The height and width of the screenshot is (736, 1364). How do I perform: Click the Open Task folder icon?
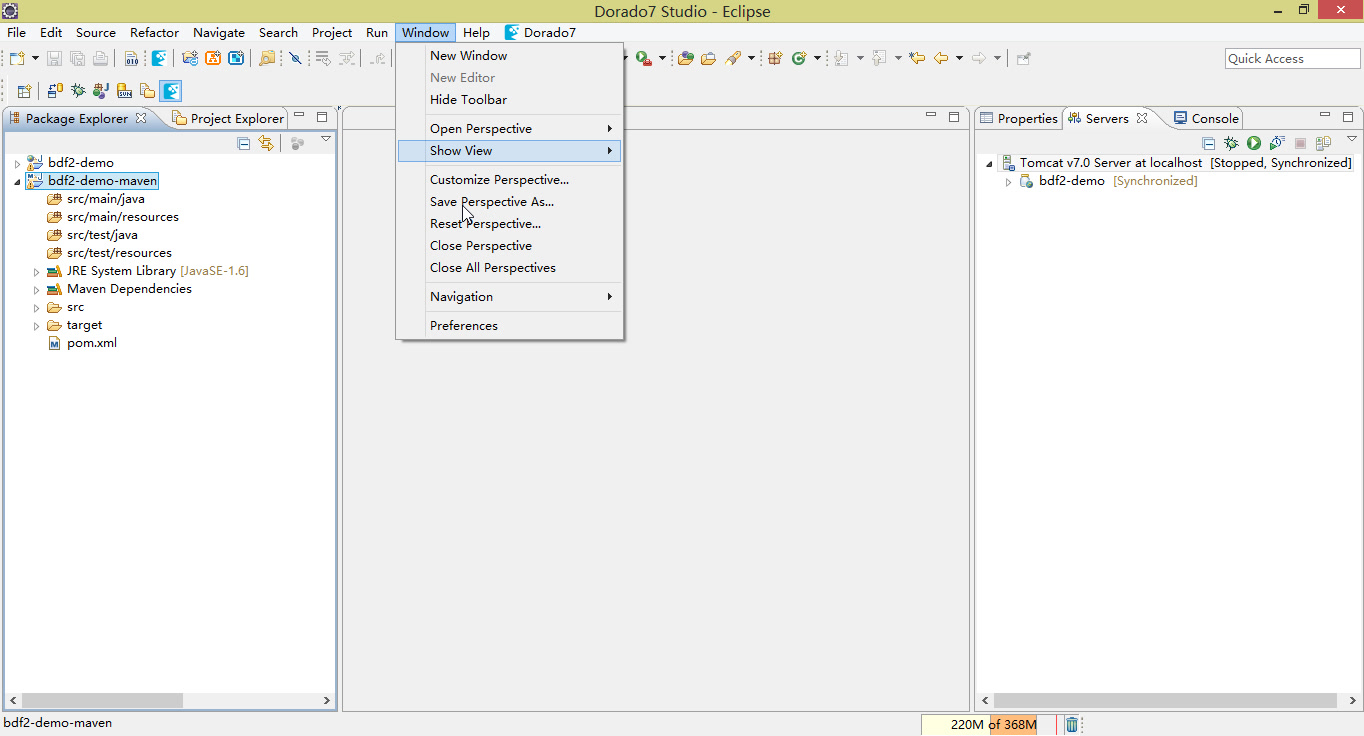(x=708, y=58)
